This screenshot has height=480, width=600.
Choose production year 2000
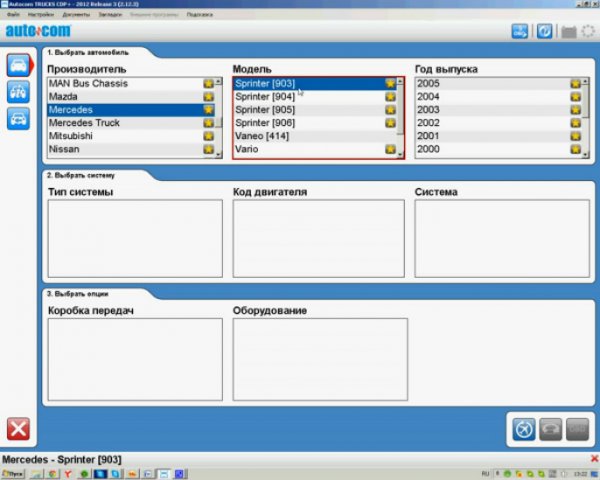499,149
